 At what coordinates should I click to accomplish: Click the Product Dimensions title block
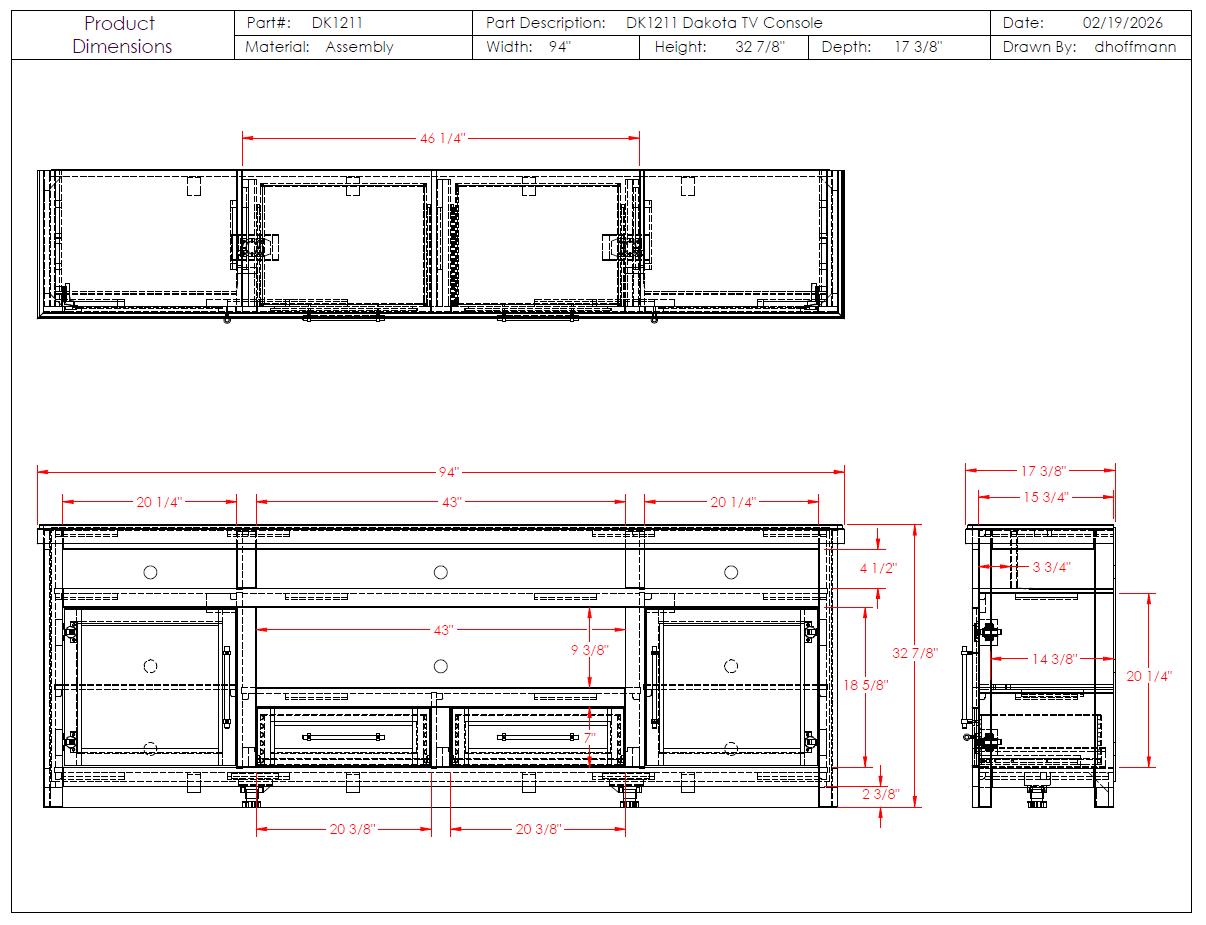(x=122, y=35)
